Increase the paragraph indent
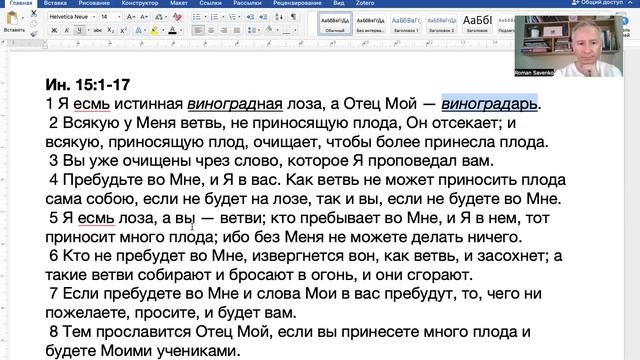Image resolution: width=640 pixels, height=360 pixels. tap(263, 17)
